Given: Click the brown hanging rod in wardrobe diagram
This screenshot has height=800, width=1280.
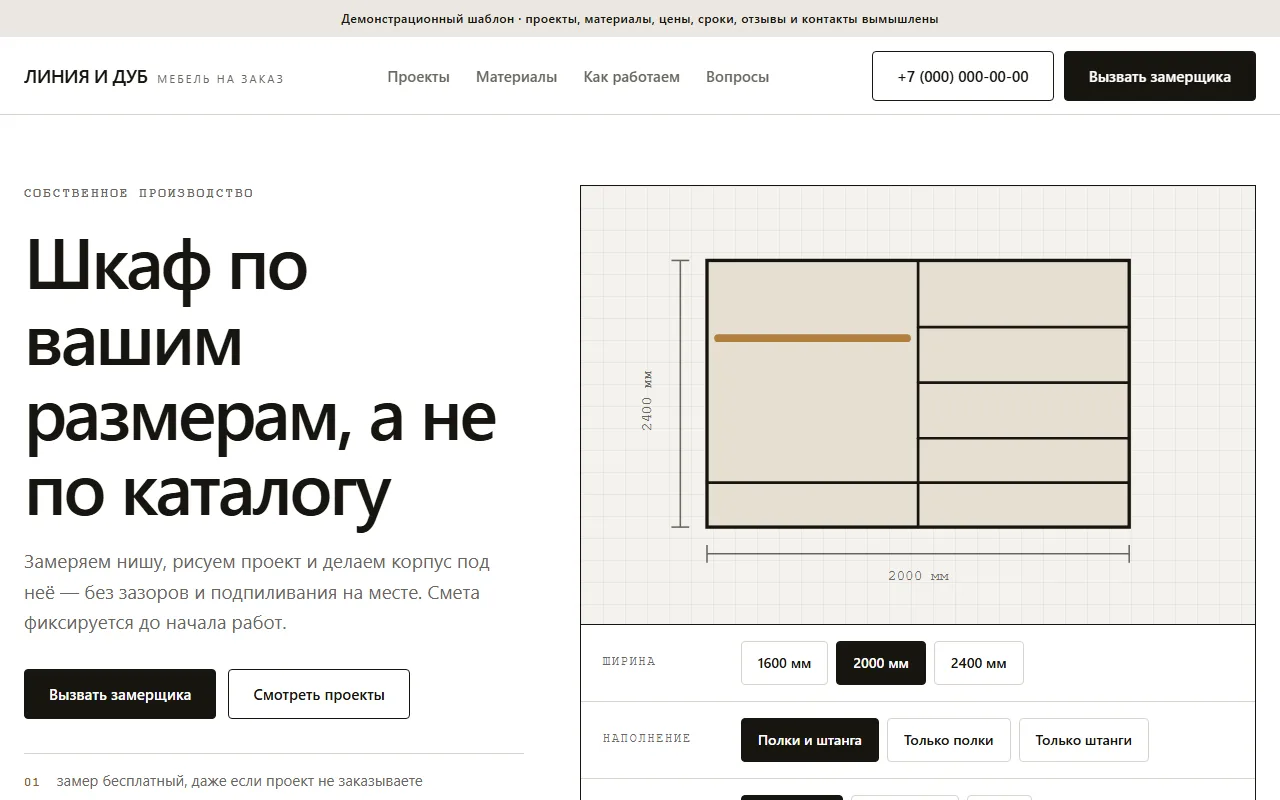Looking at the screenshot, I should (x=812, y=338).
